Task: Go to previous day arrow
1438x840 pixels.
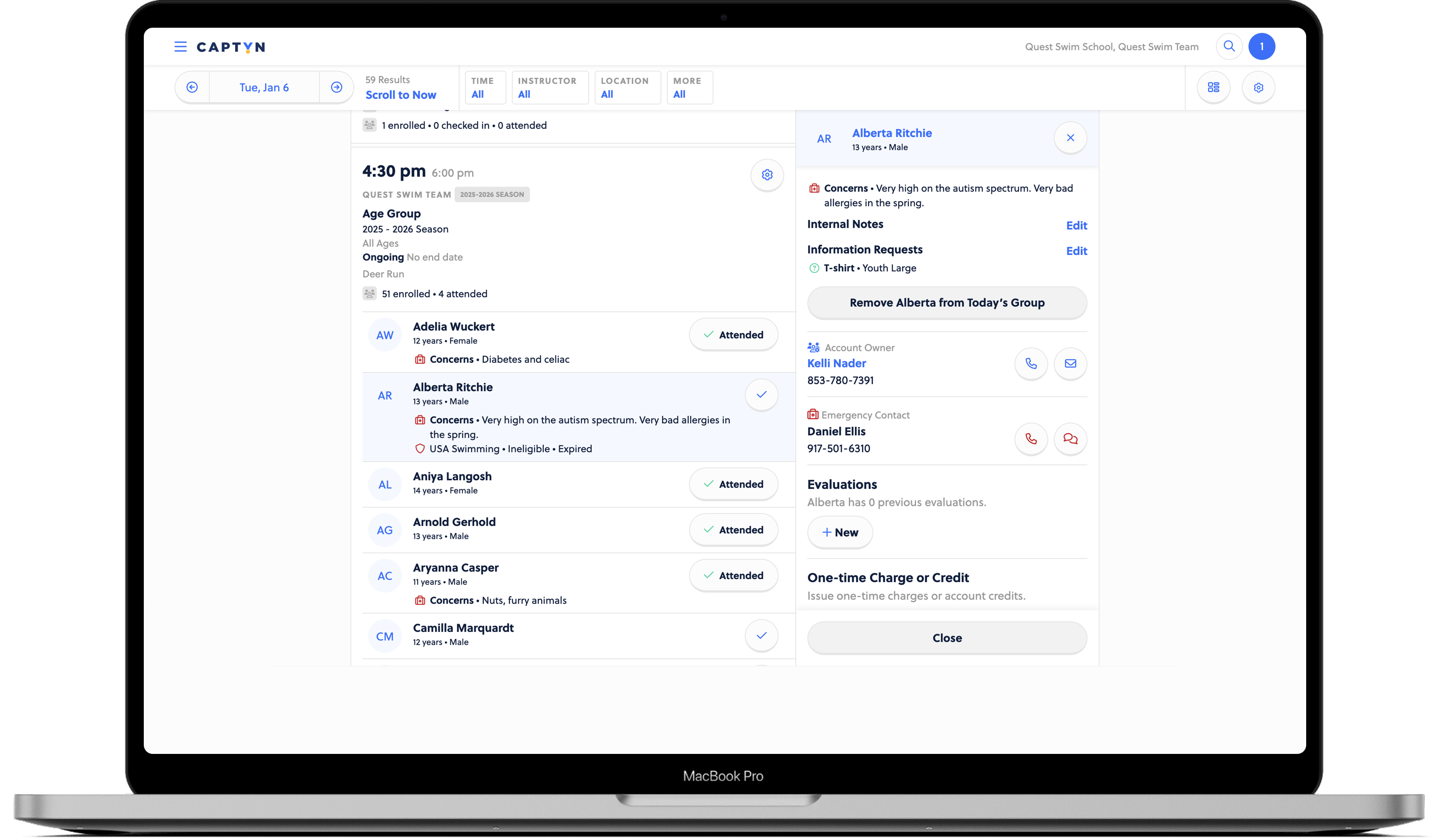Action: [192, 87]
